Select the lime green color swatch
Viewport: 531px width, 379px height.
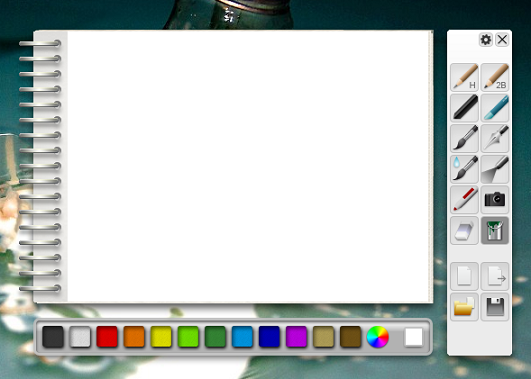tap(188, 337)
